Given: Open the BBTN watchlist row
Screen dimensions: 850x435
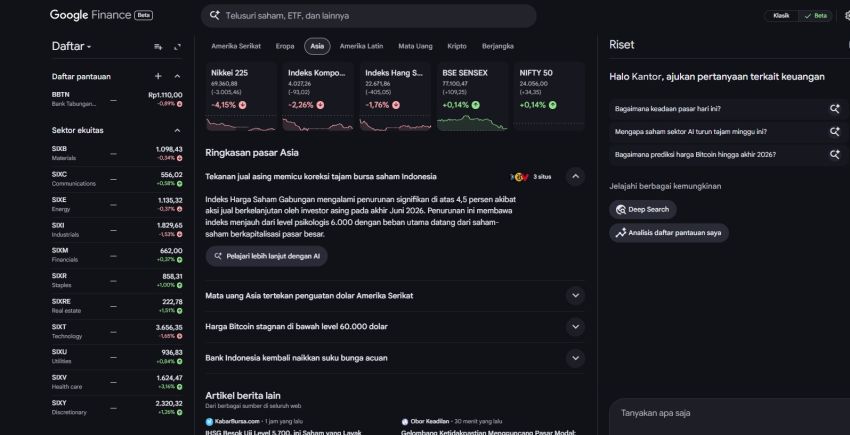Looking at the screenshot, I should (x=117, y=99).
